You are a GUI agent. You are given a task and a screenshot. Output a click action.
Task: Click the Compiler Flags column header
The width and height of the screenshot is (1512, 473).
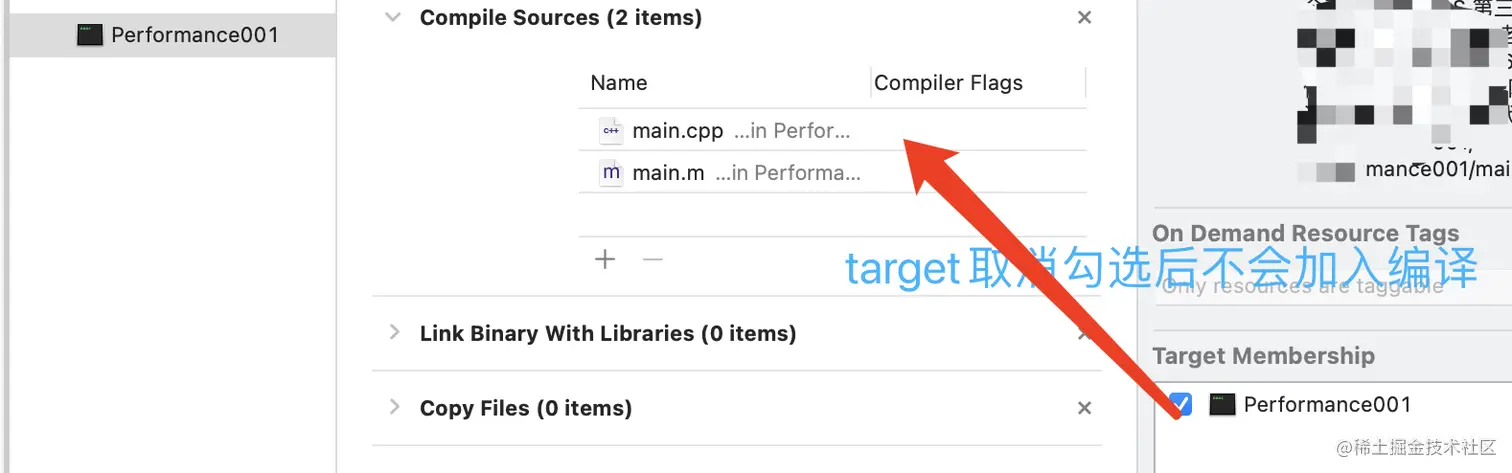pyautogui.click(x=948, y=83)
